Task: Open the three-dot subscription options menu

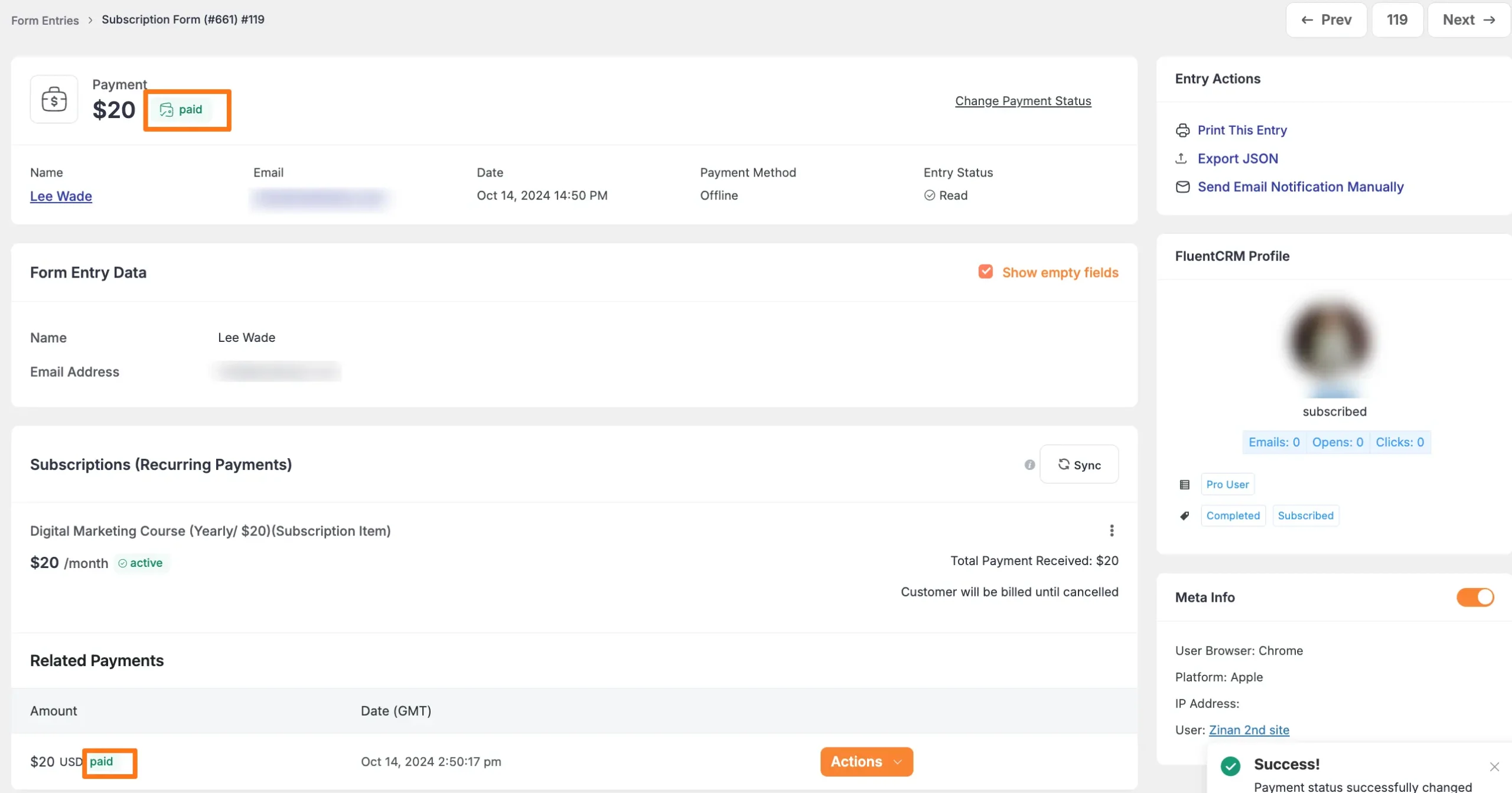Action: [1112, 530]
